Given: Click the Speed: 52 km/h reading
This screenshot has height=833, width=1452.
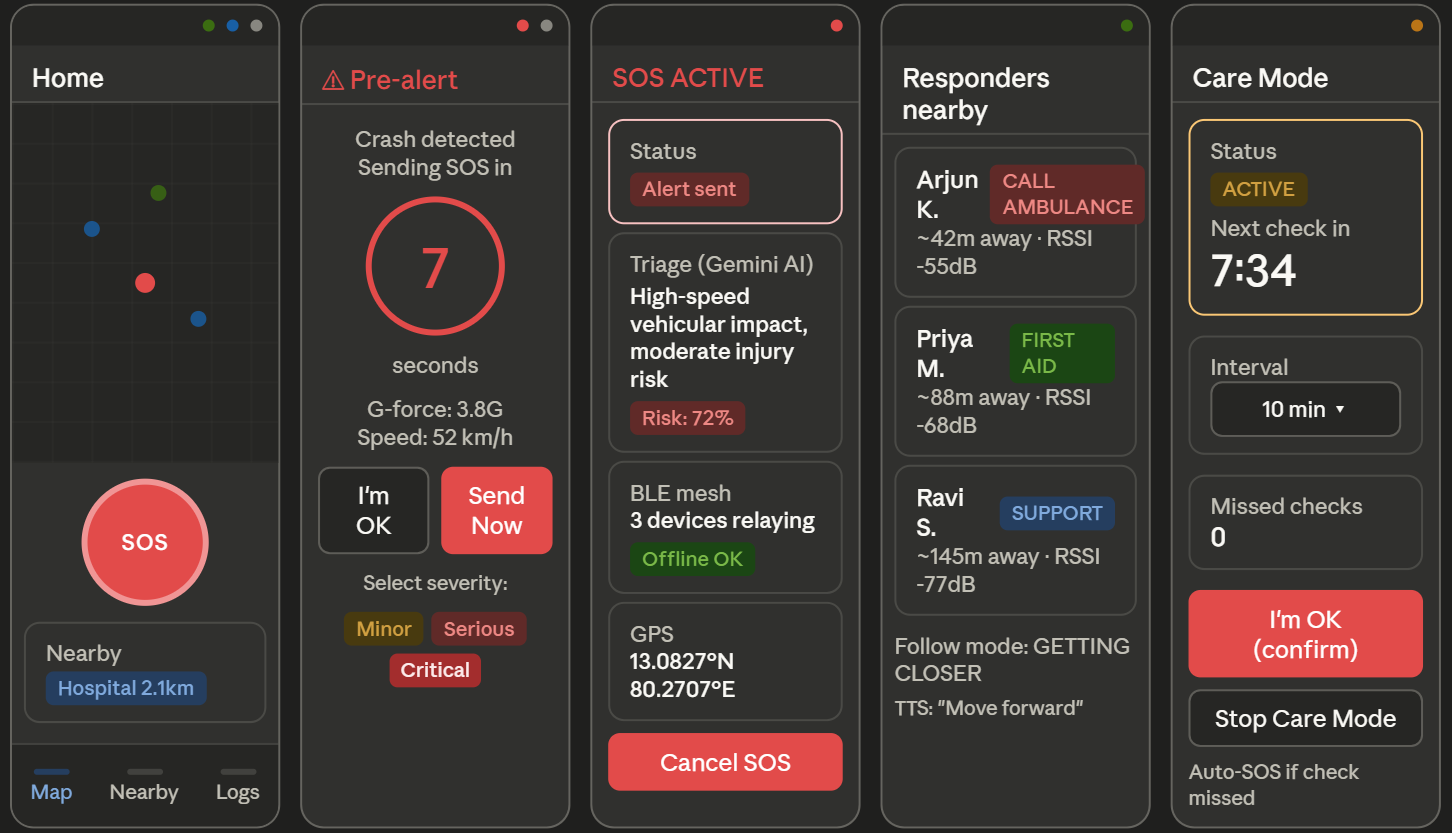Looking at the screenshot, I should coord(435,437).
